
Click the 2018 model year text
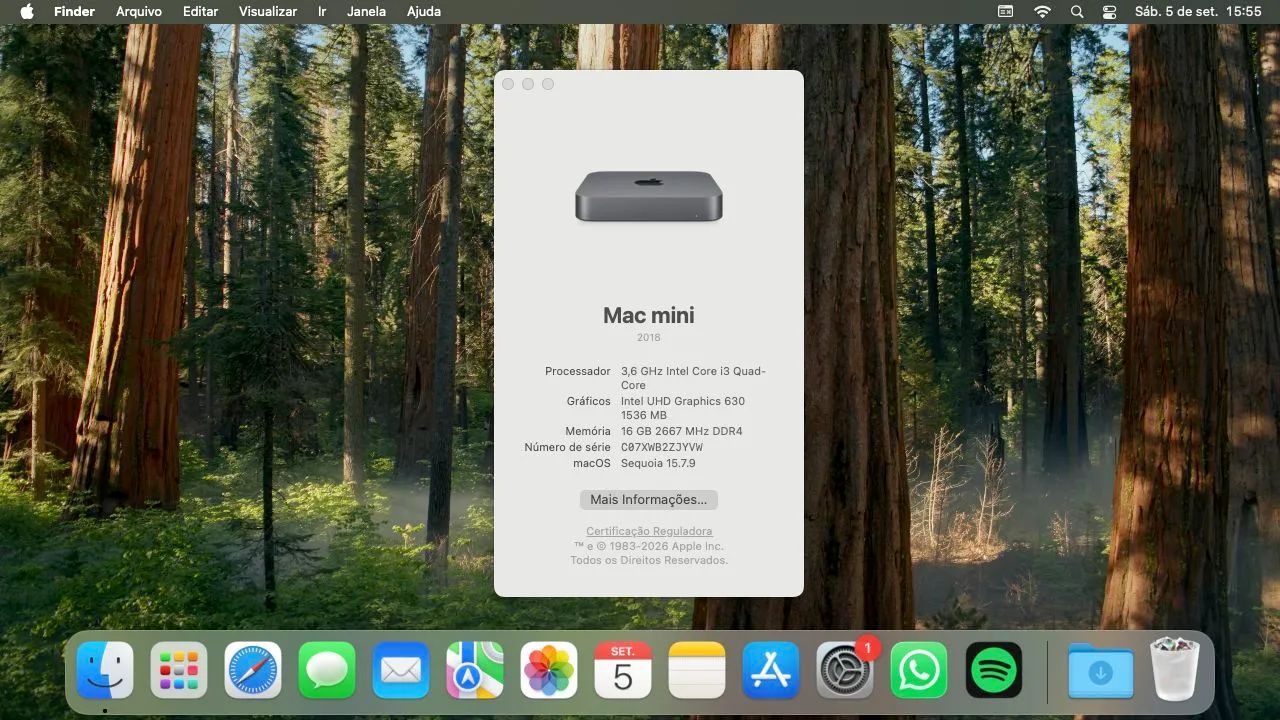click(x=649, y=337)
